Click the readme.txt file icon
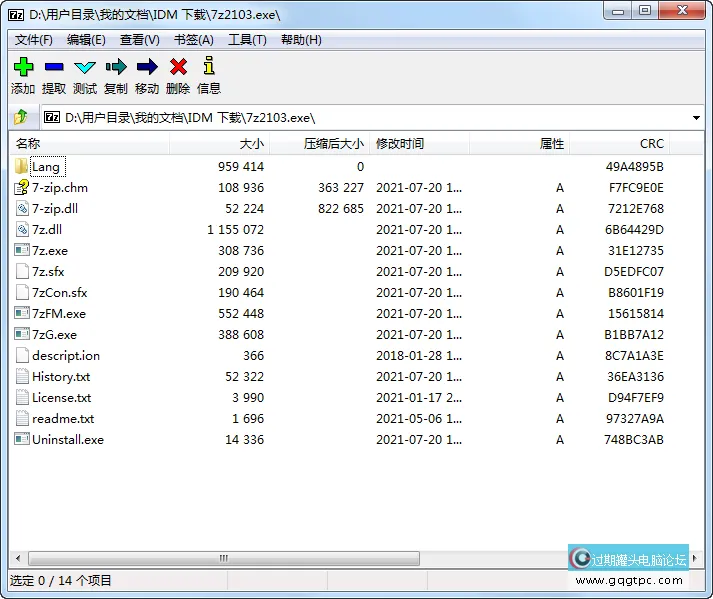Viewport: 713px width, 599px height. 22,418
